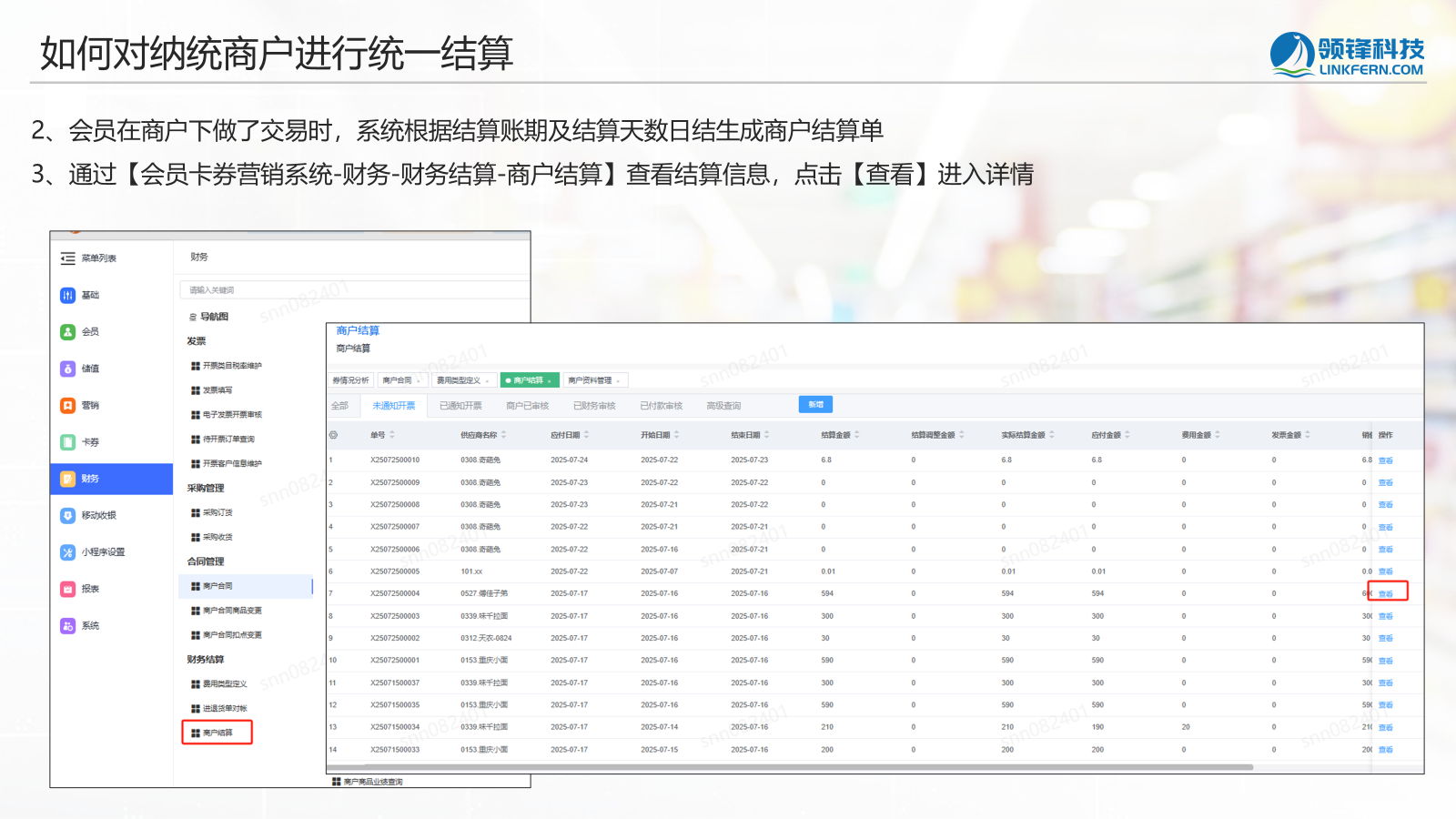
Task: Collapse the 菜单列表 menu toggle icon
Action: point(68,258)
